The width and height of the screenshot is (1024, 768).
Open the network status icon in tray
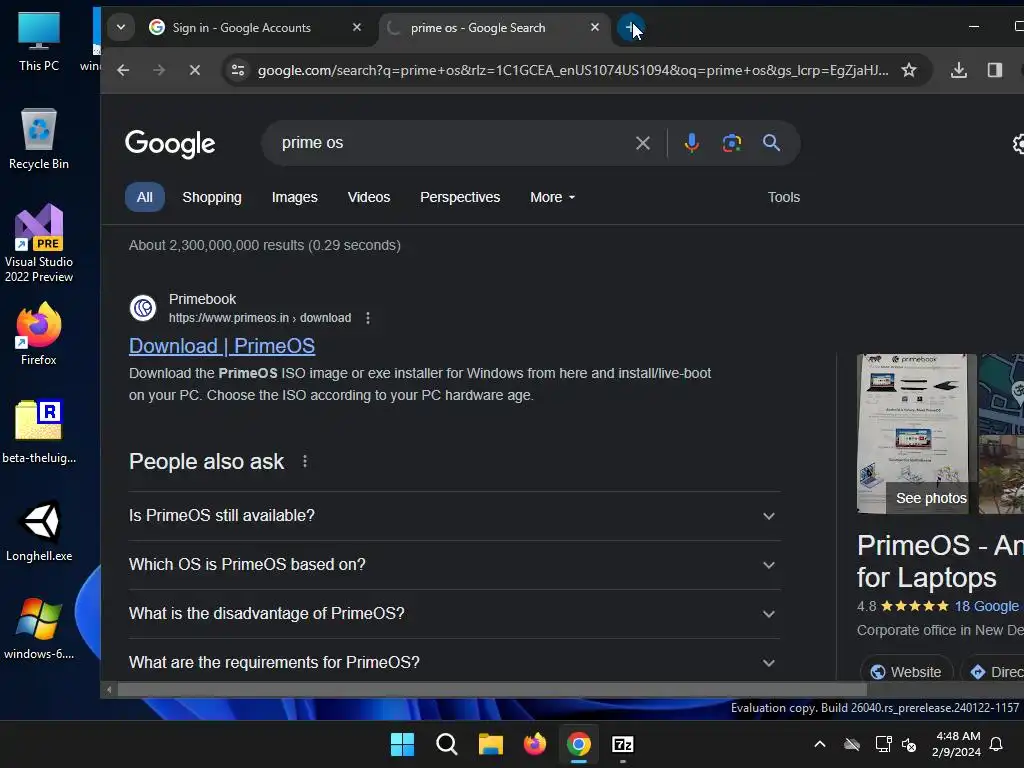tap(883, 744)
